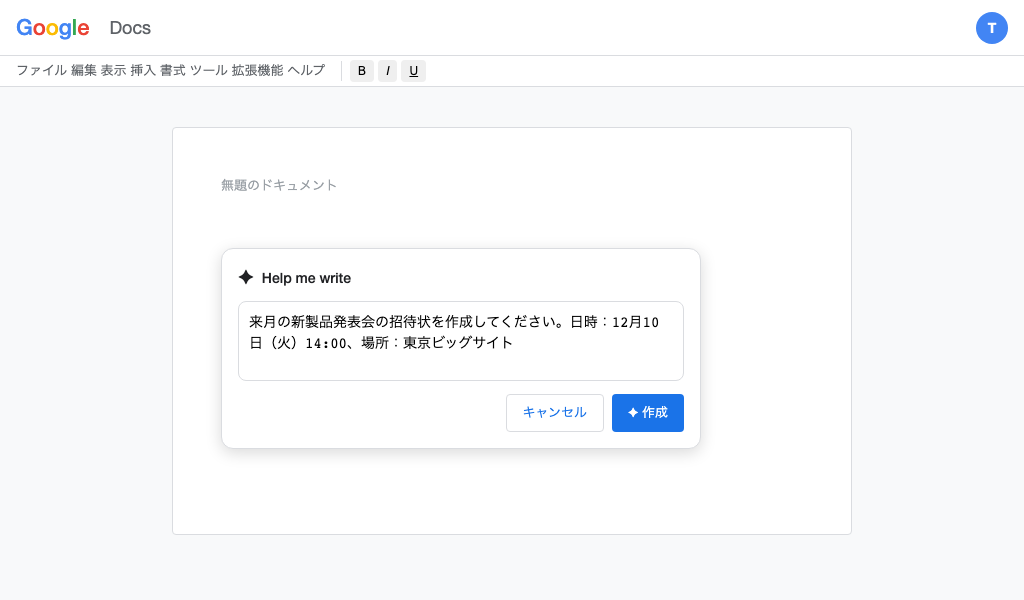Open the ファイル menu
The image size is (1024, 600).
coord(41,70)
